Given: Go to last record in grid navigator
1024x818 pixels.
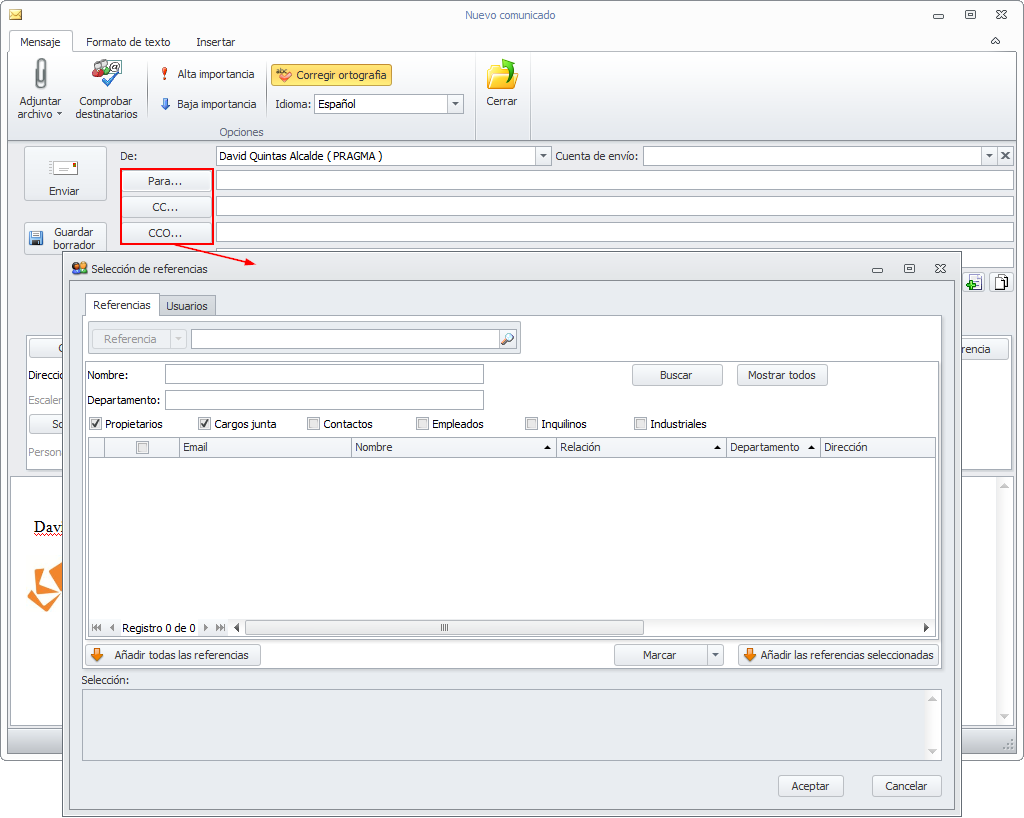Looking at the screenshot, I should tap(221, 627).
